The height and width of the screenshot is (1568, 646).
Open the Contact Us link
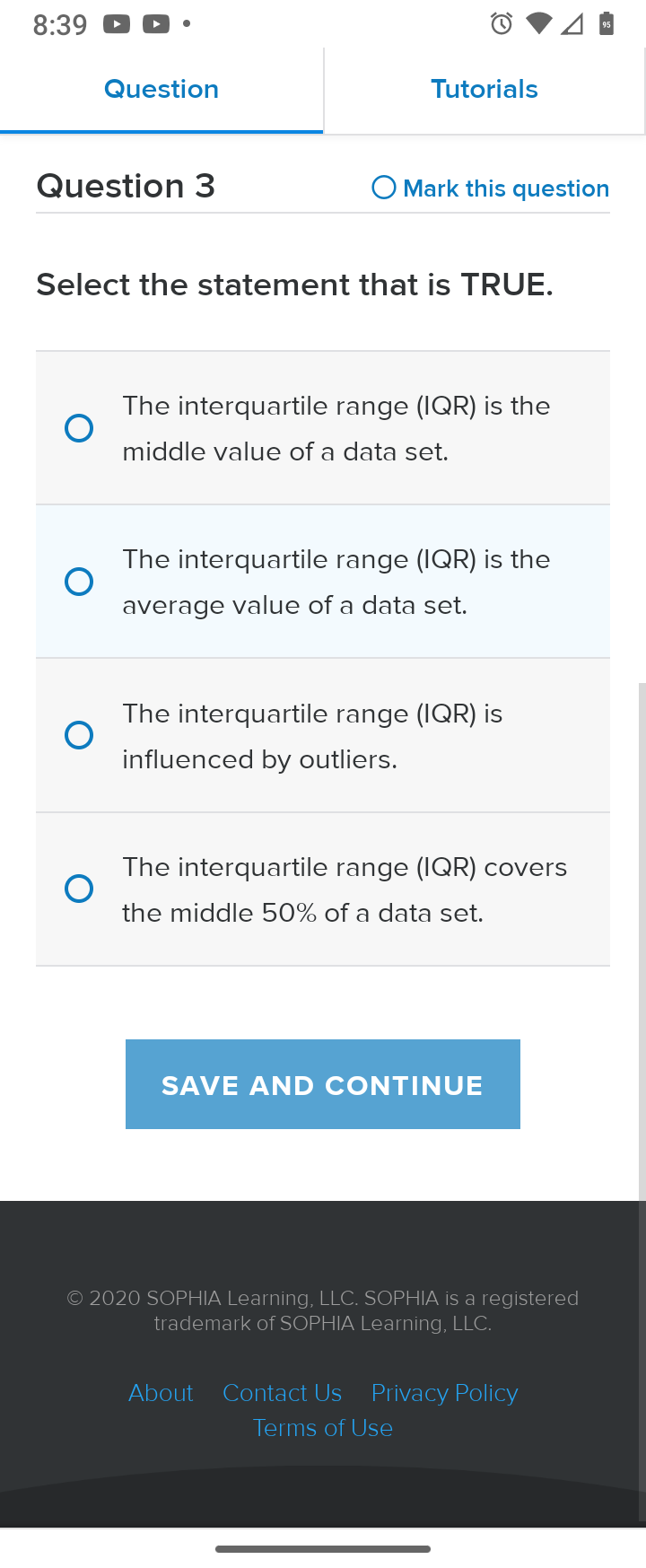click(x=282, y=1393)
